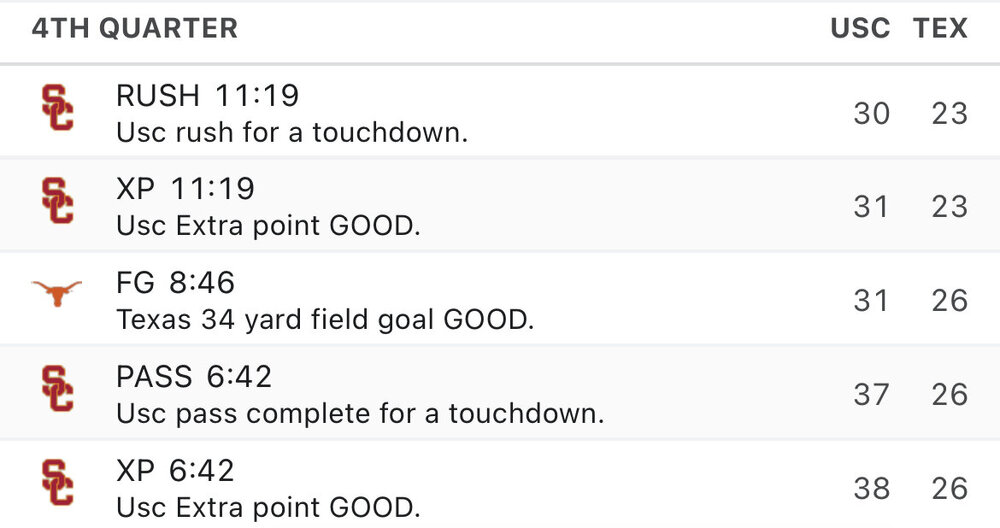Open the XP 6:42 play title
This screenshot has height=528, width=1000.
click(176, 470)
